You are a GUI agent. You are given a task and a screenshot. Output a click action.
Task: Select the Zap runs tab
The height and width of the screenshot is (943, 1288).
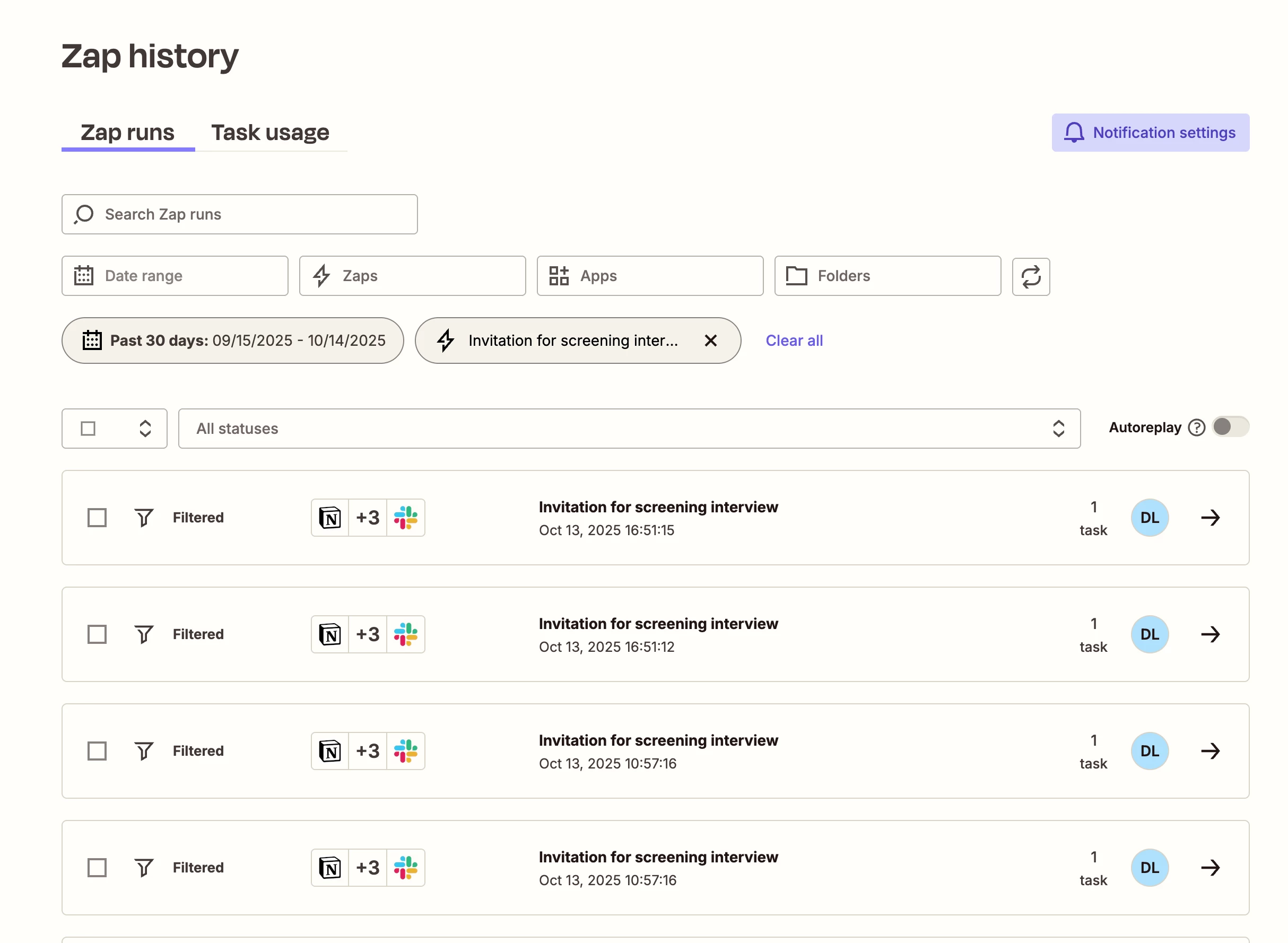127,133
